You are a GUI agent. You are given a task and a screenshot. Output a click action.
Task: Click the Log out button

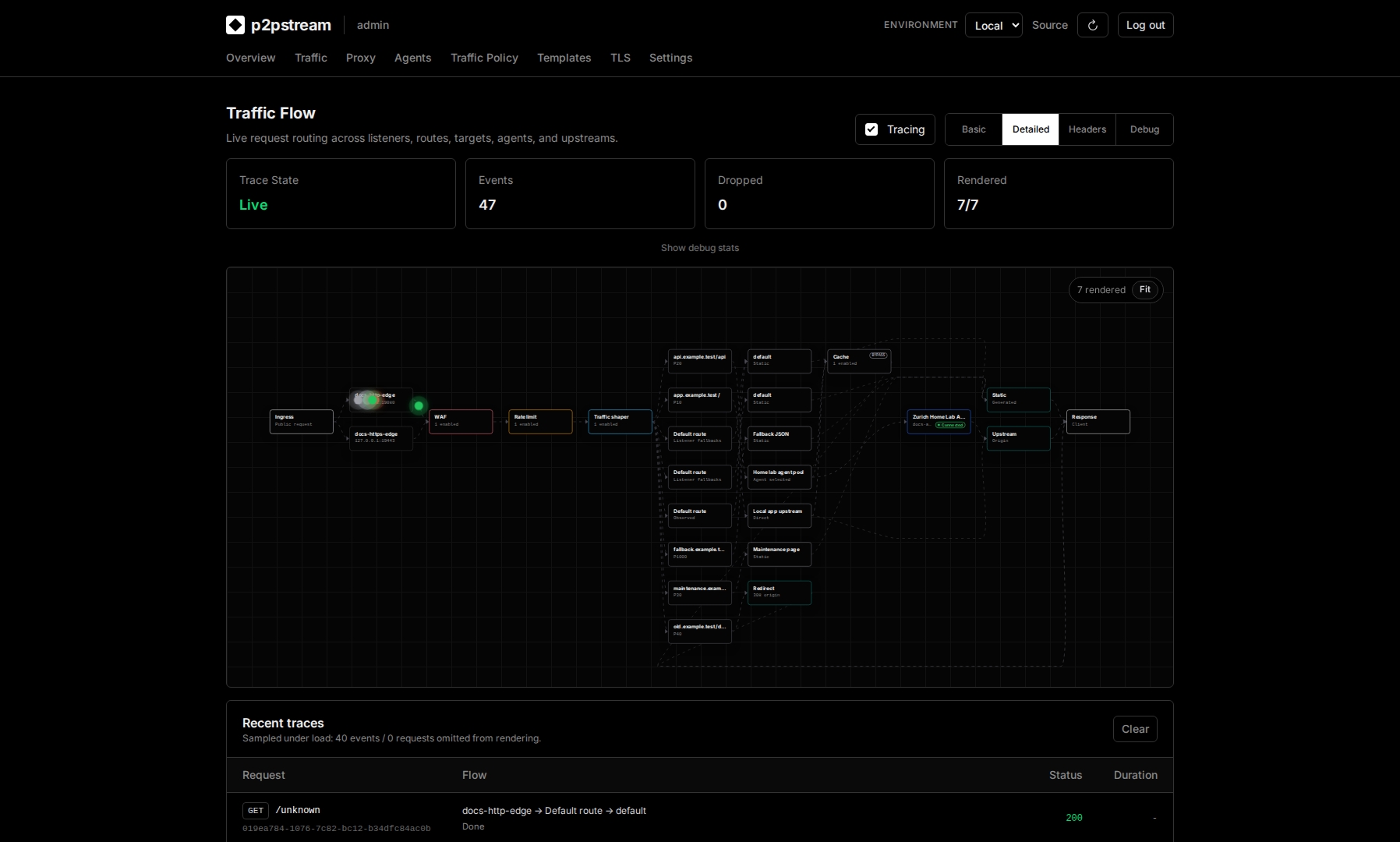coord(1145,25)
